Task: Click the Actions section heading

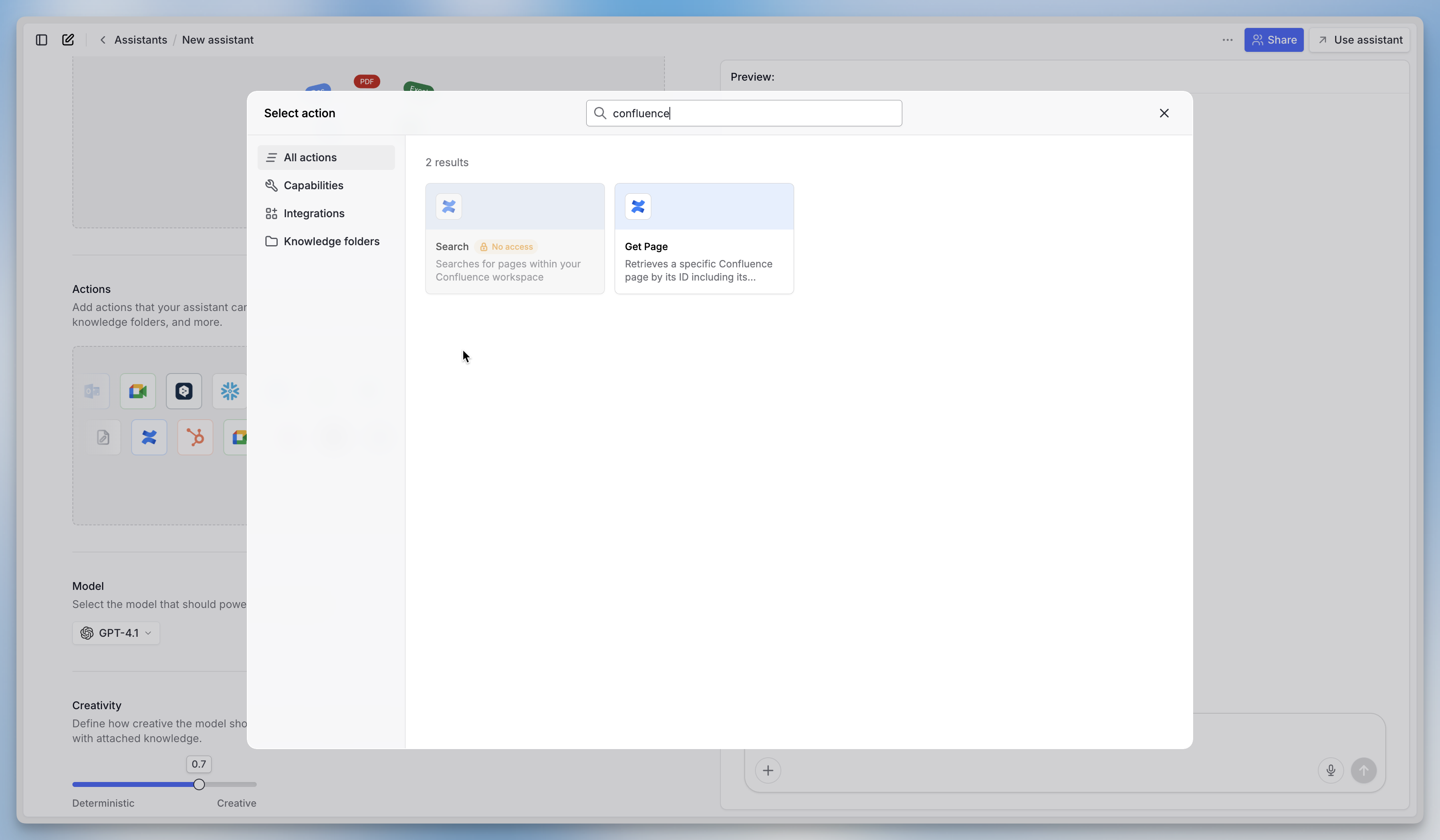Action: (91, 289)
